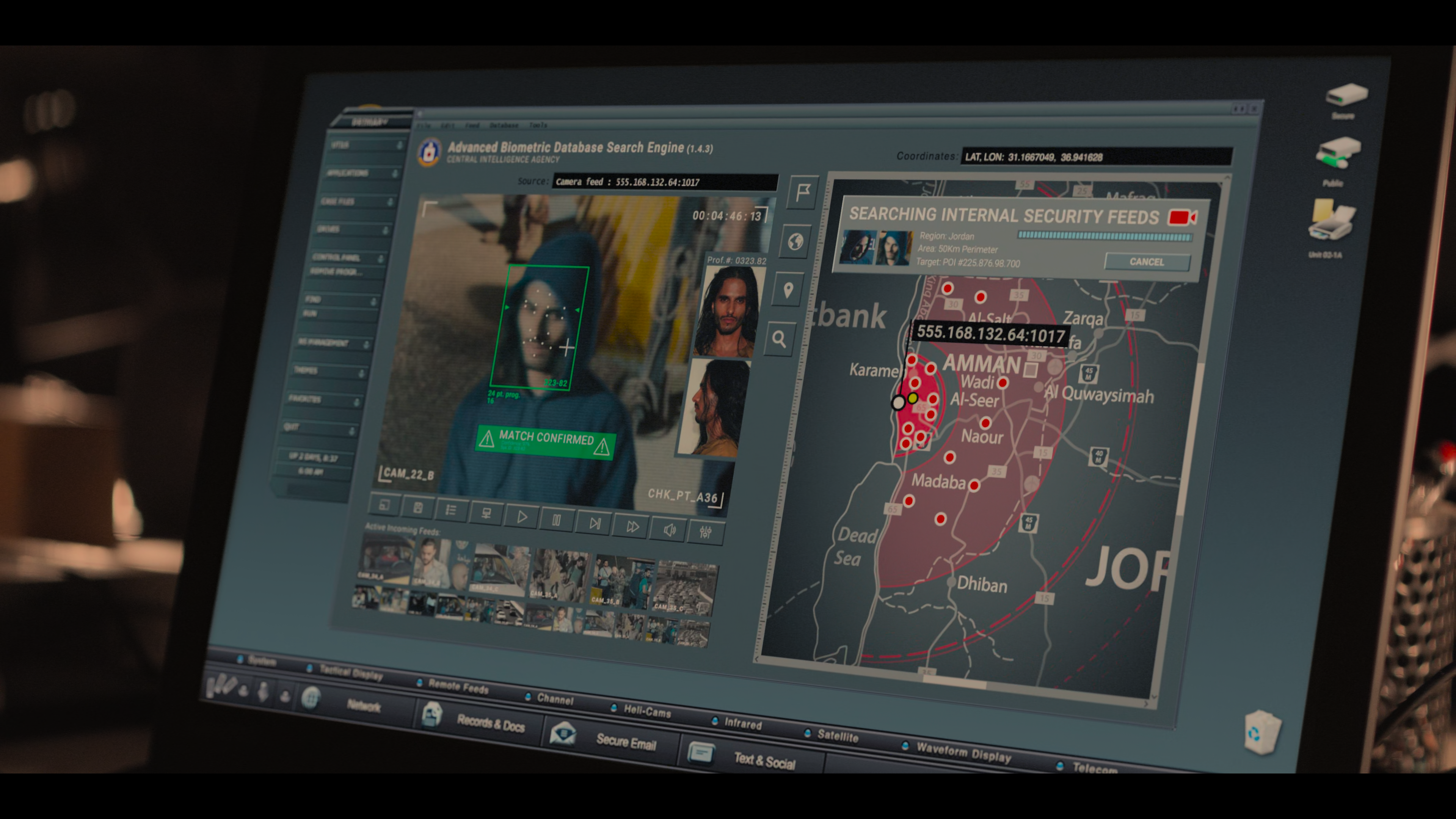
Task: Expand the Case Files sidebar dropdown
Action: click(x=390, y=202)
